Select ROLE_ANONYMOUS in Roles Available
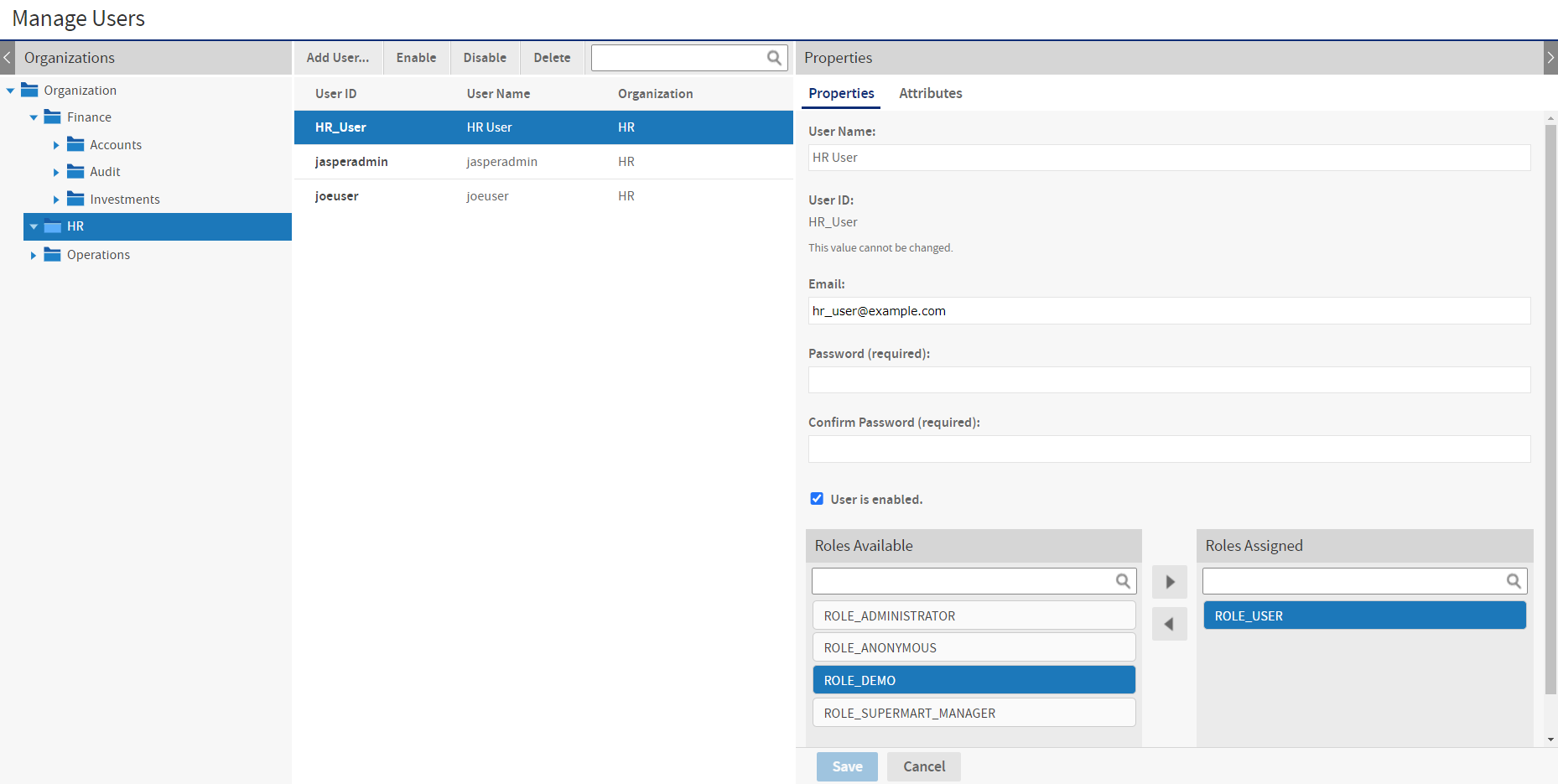The width and height of the screenshot is (1558, 784). [x=974, y=647]
